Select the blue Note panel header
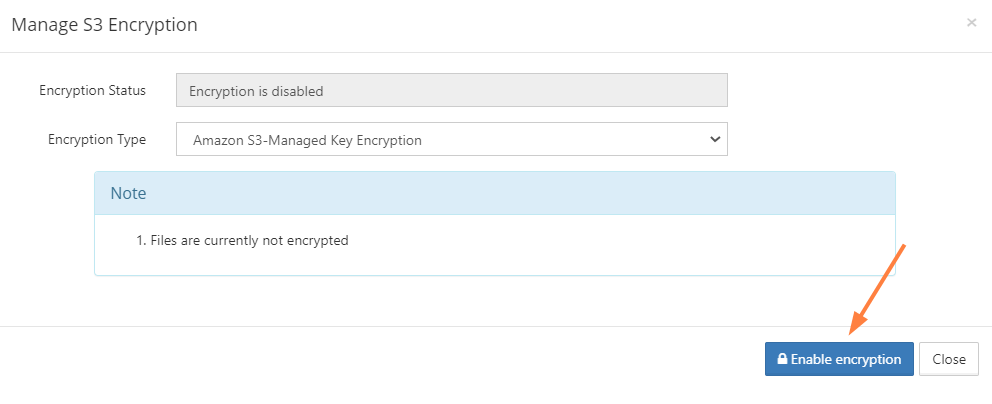 coord(494,193)
